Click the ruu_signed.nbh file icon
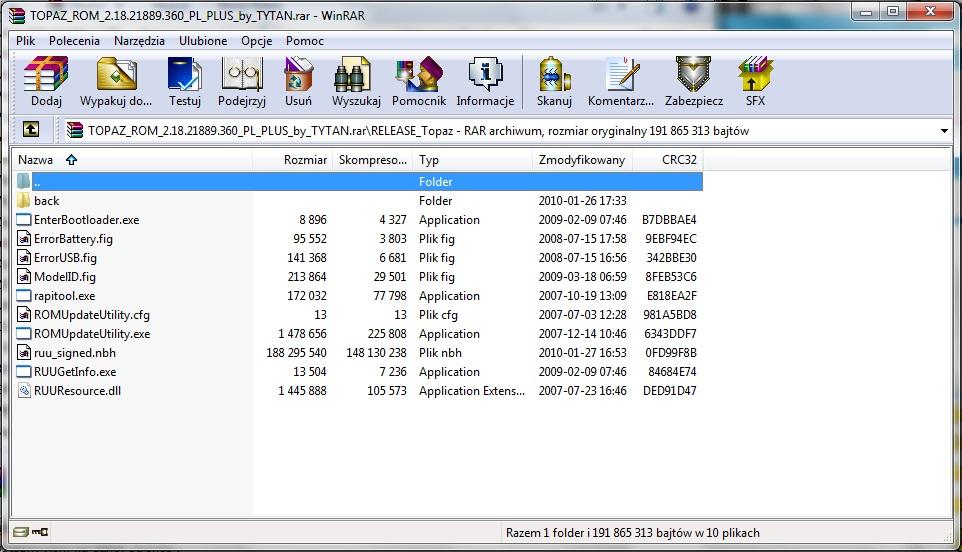 click(23, 353)
